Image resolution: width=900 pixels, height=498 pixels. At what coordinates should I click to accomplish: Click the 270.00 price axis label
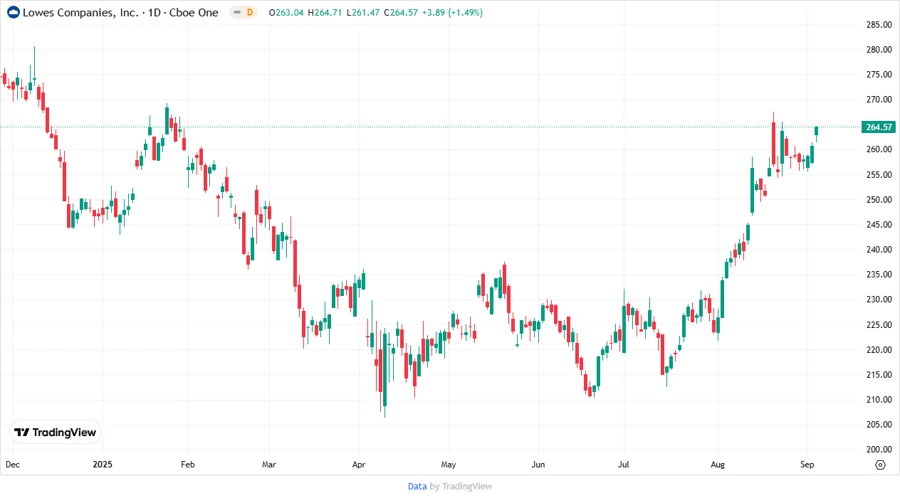point(879,99)
